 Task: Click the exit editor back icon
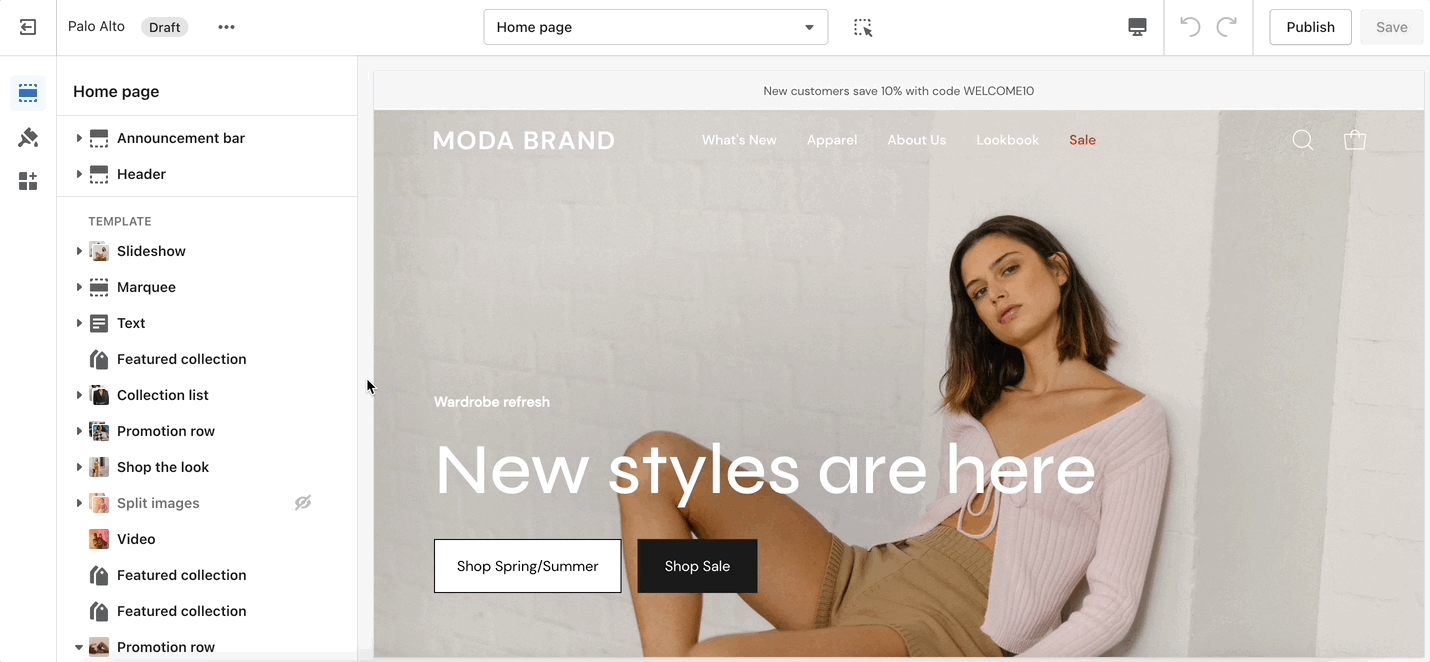pyautogui.click(x=28, y=27)
